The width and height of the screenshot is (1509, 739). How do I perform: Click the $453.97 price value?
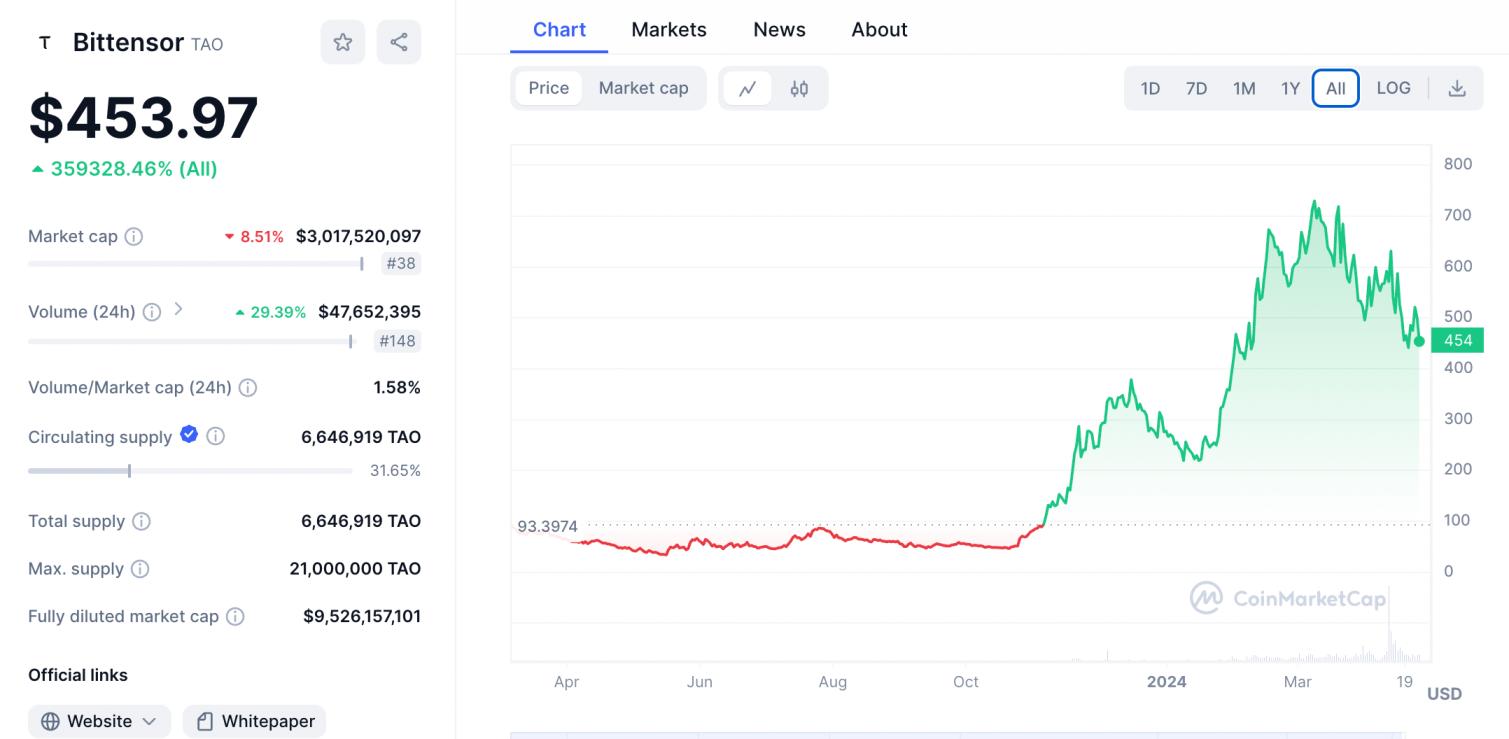coord(144,117)
